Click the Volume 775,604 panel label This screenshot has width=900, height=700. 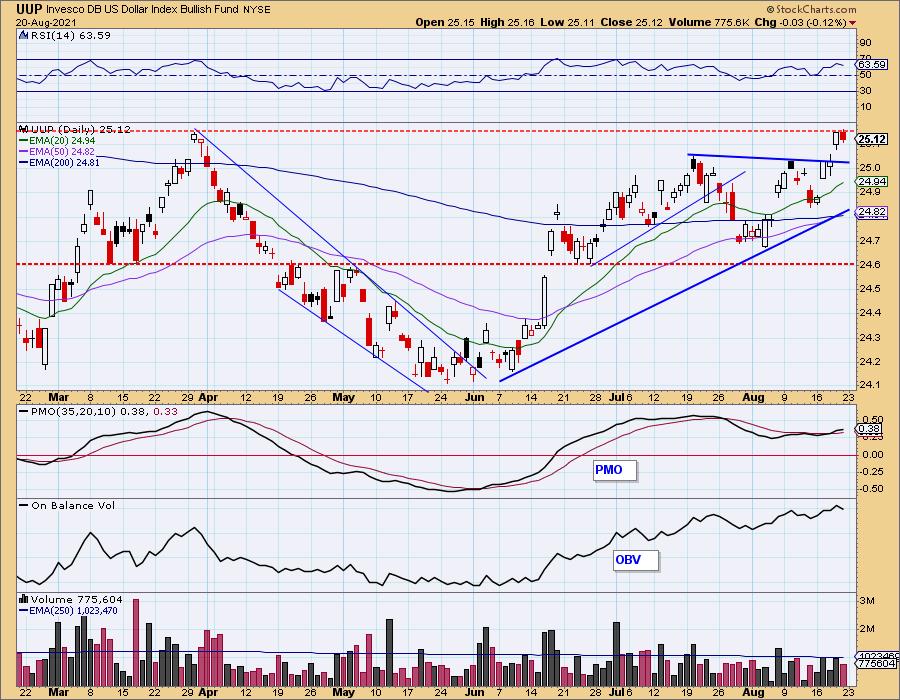point(76,600)
